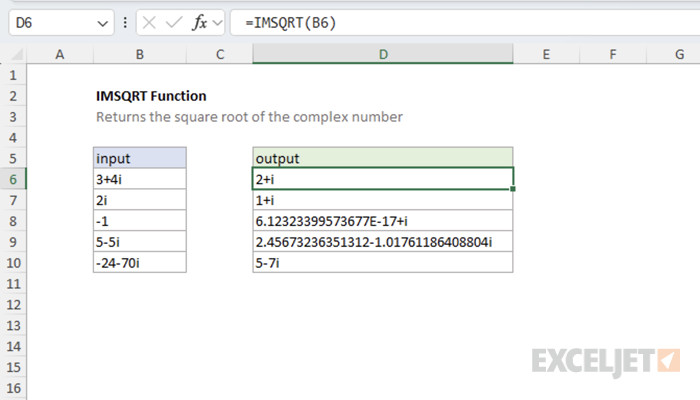Select row 11 header
The image size is (700, 400).
coord(13,283)
